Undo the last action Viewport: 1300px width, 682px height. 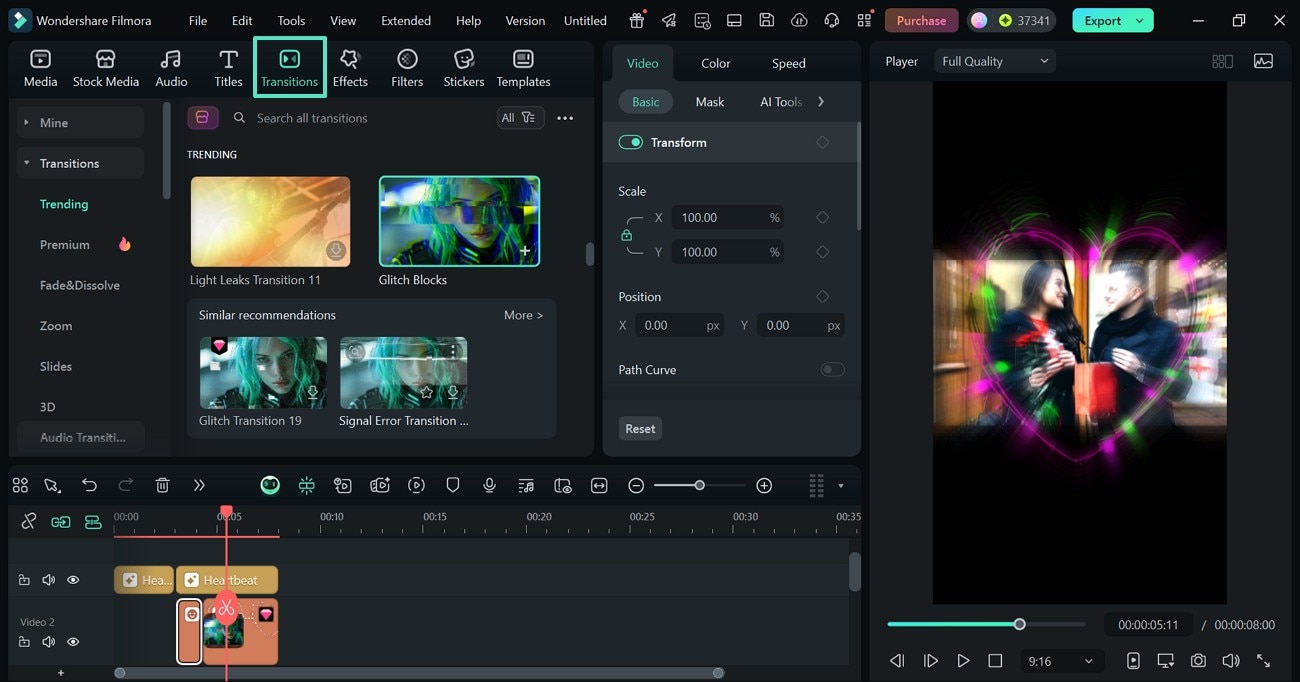pos(89,485)
